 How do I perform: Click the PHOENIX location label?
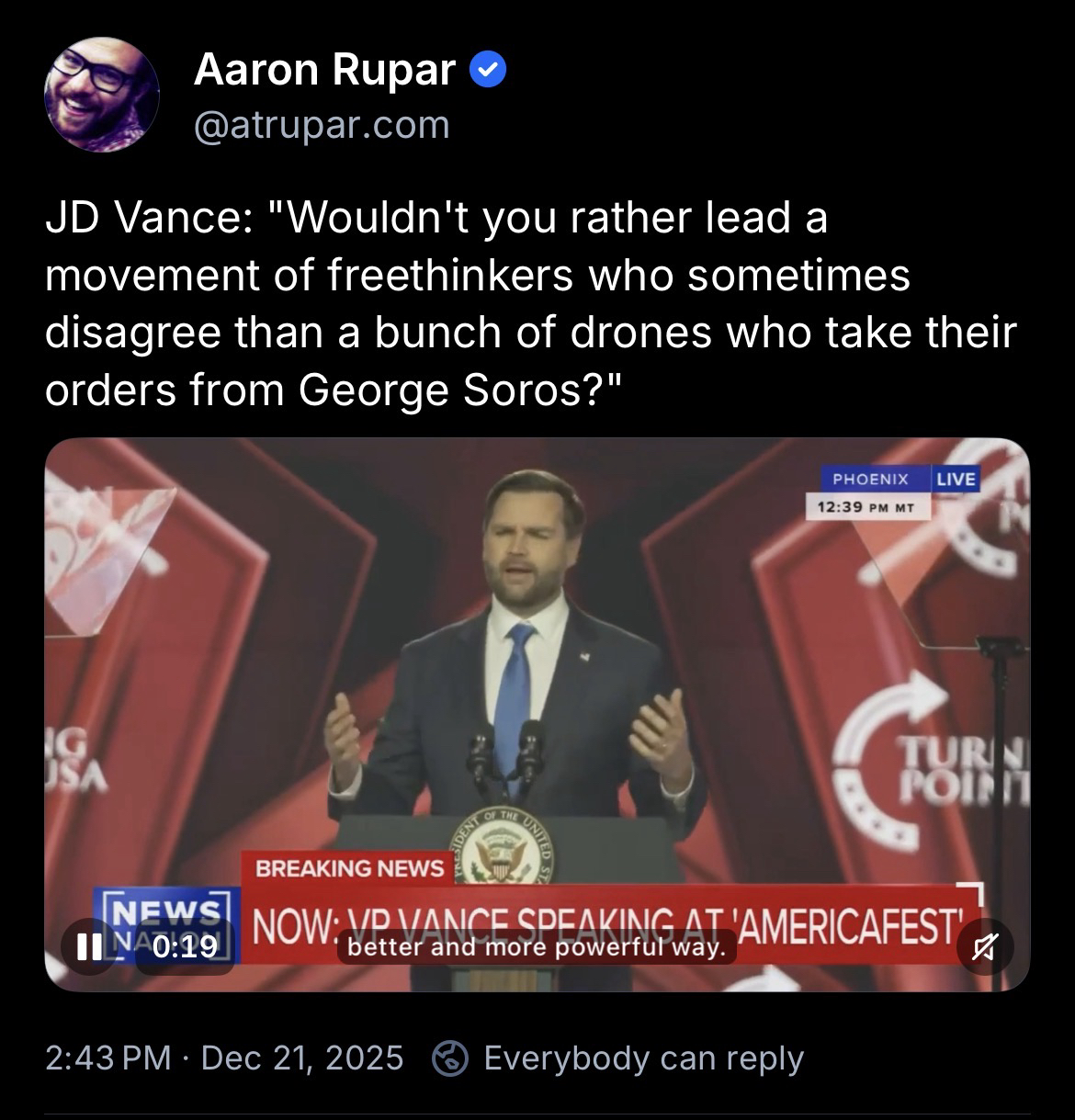point(869,479)
